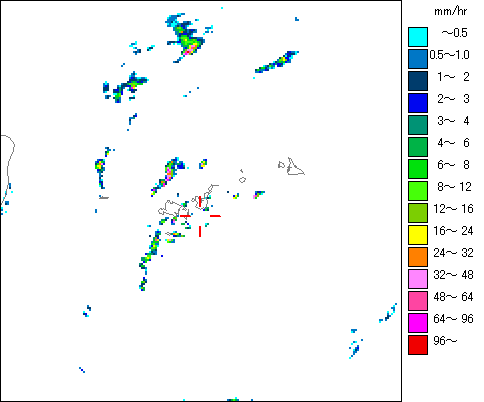
Task: Click the small round island outline
Action: [242, 180]
